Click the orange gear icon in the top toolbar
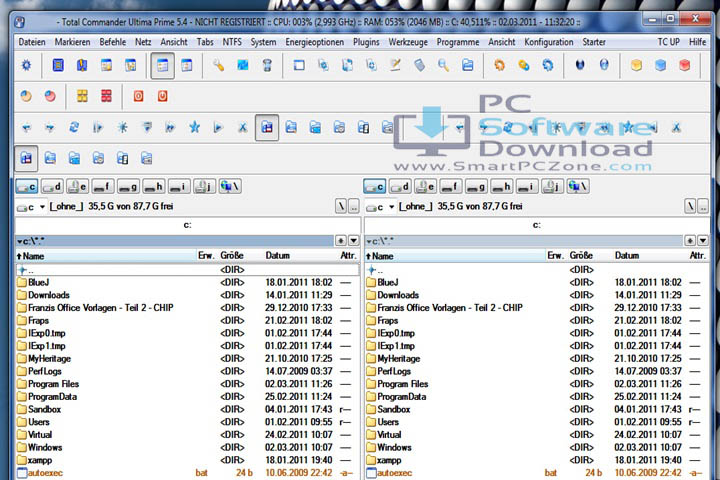Viewport: 720px width, 480px height. pos(499,65)
